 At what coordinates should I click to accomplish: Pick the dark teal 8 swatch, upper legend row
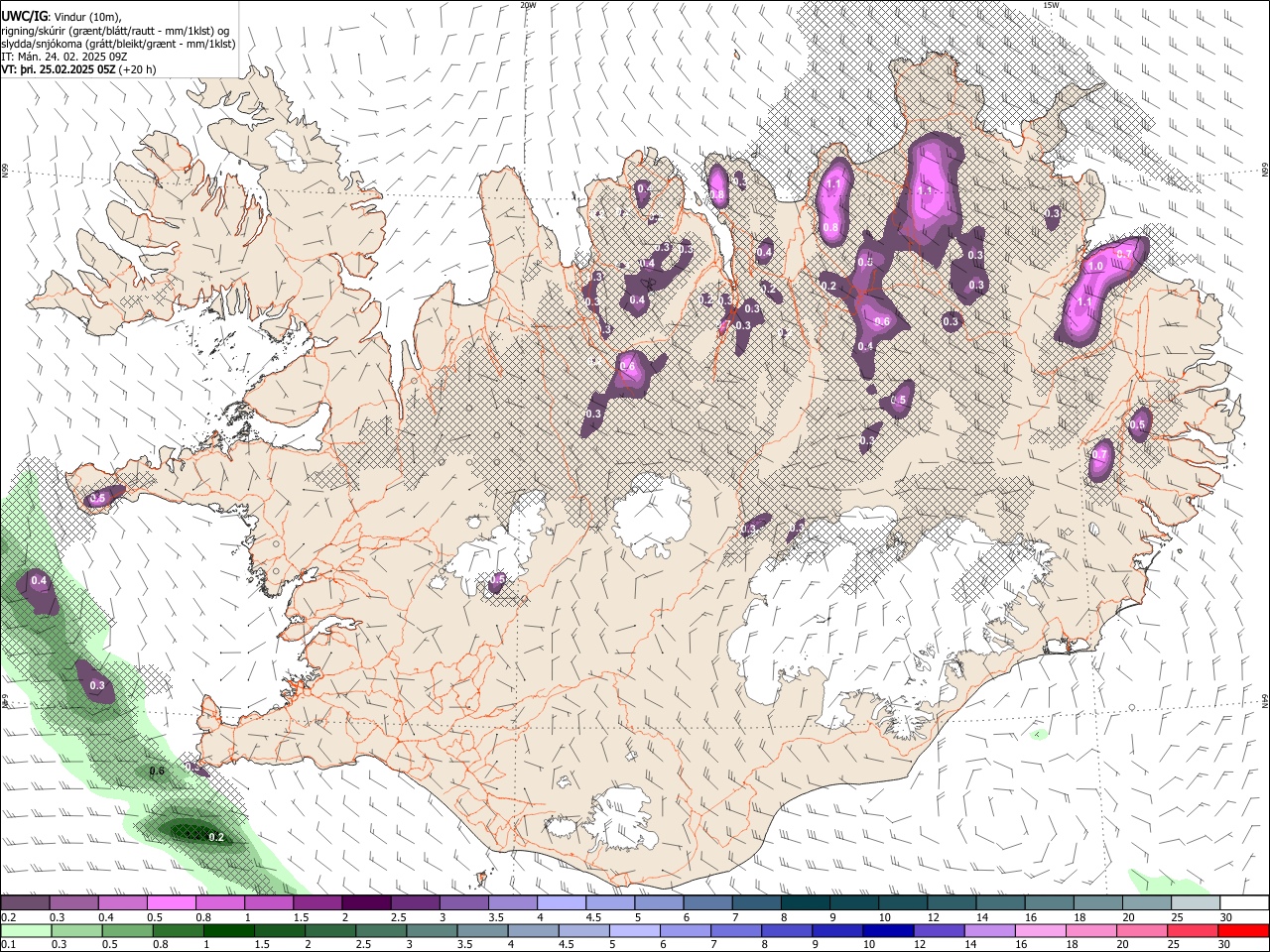(806, 902)
